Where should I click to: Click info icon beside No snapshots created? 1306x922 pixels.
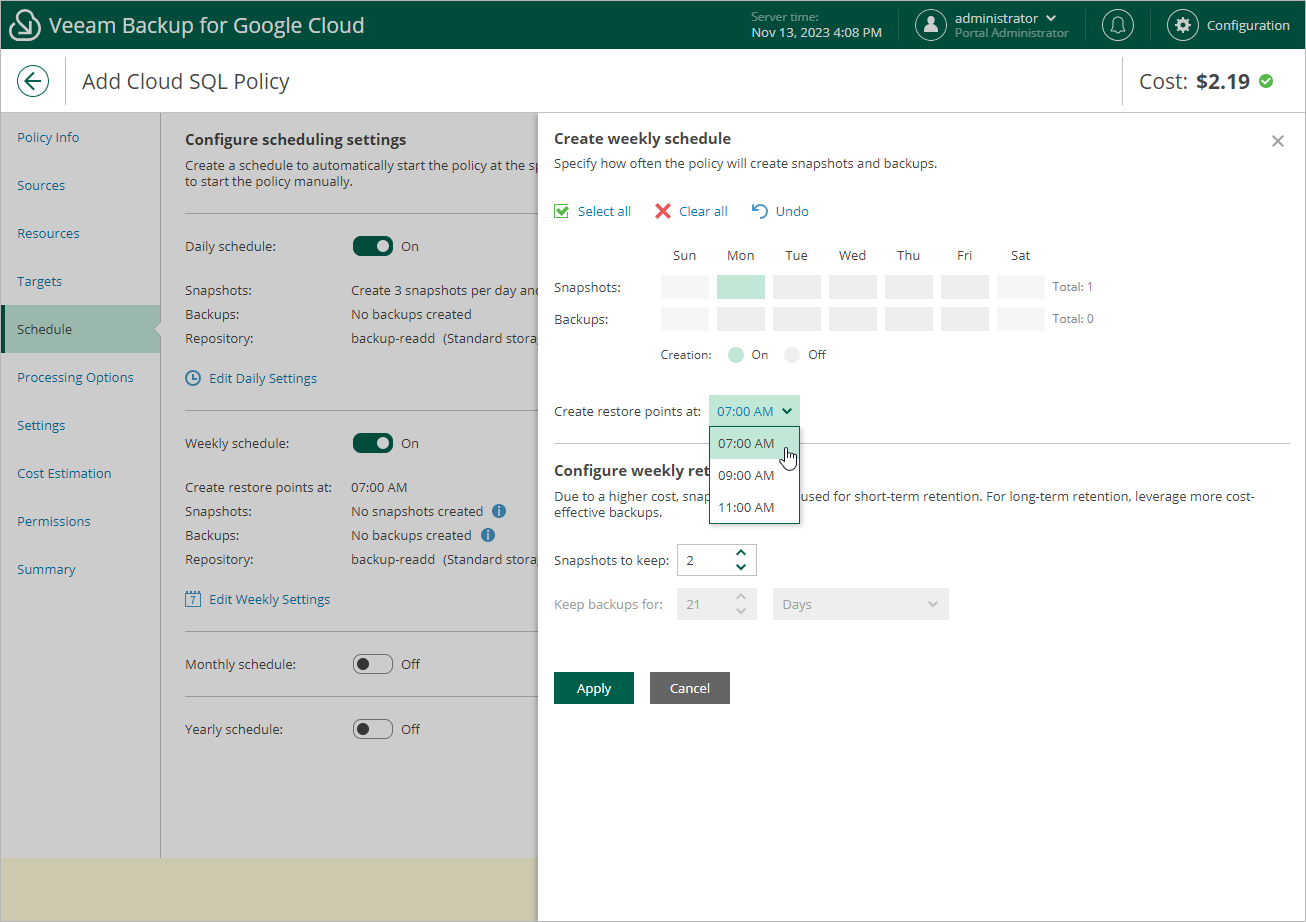pos(499,511)
